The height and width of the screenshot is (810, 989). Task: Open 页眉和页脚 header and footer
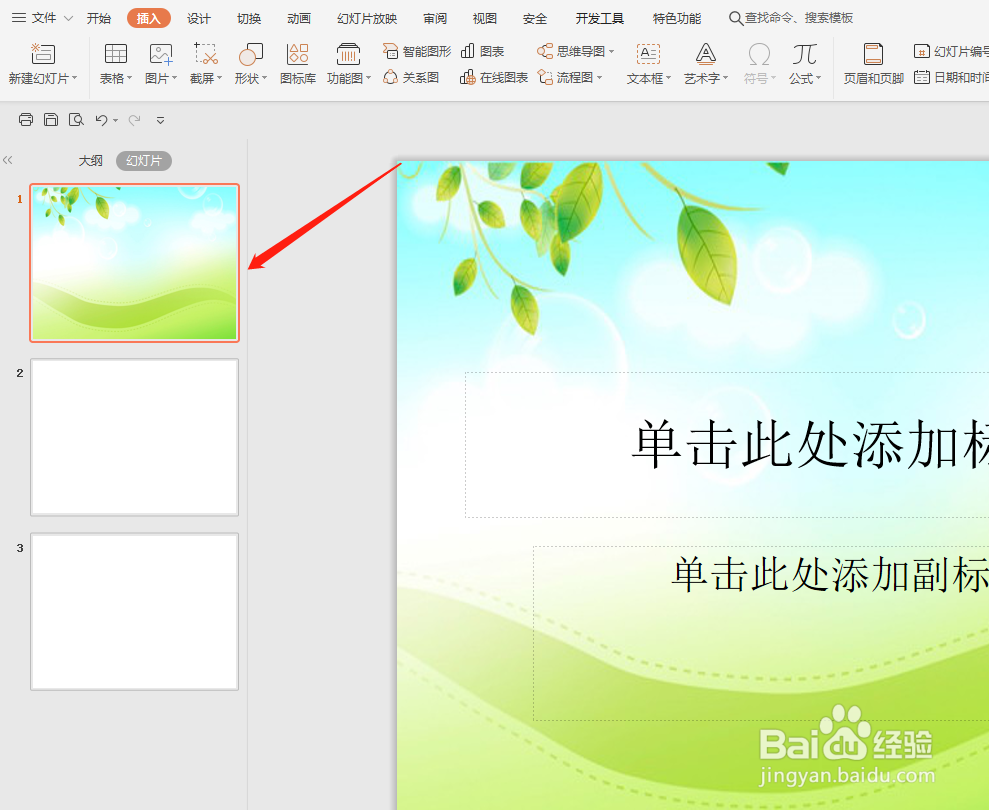point(874,63)
